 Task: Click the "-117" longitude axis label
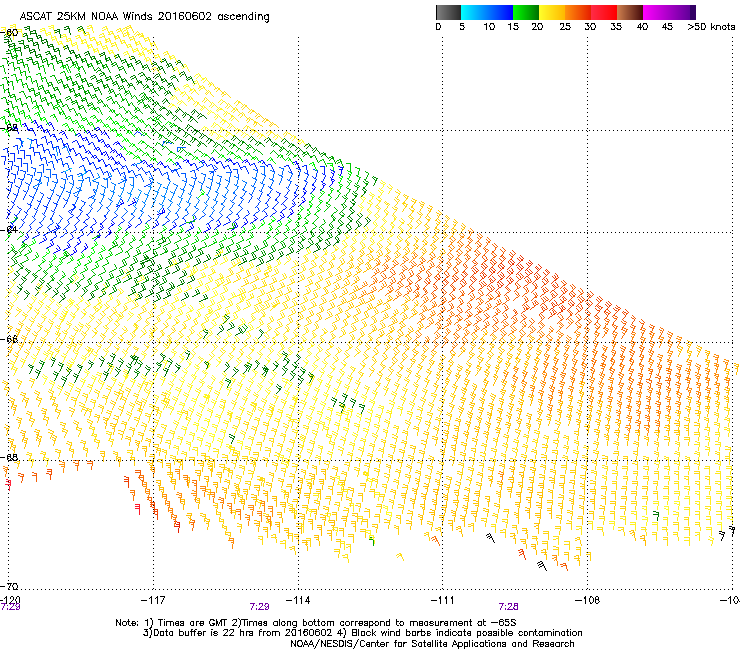pyautogui.click(x=153, y=600)
